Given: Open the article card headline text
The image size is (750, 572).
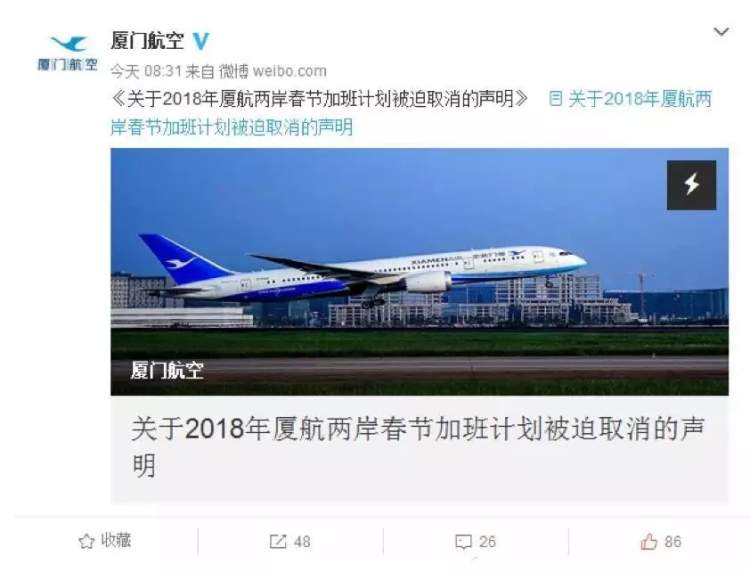Looking at the screenshot, I should 418,447.
